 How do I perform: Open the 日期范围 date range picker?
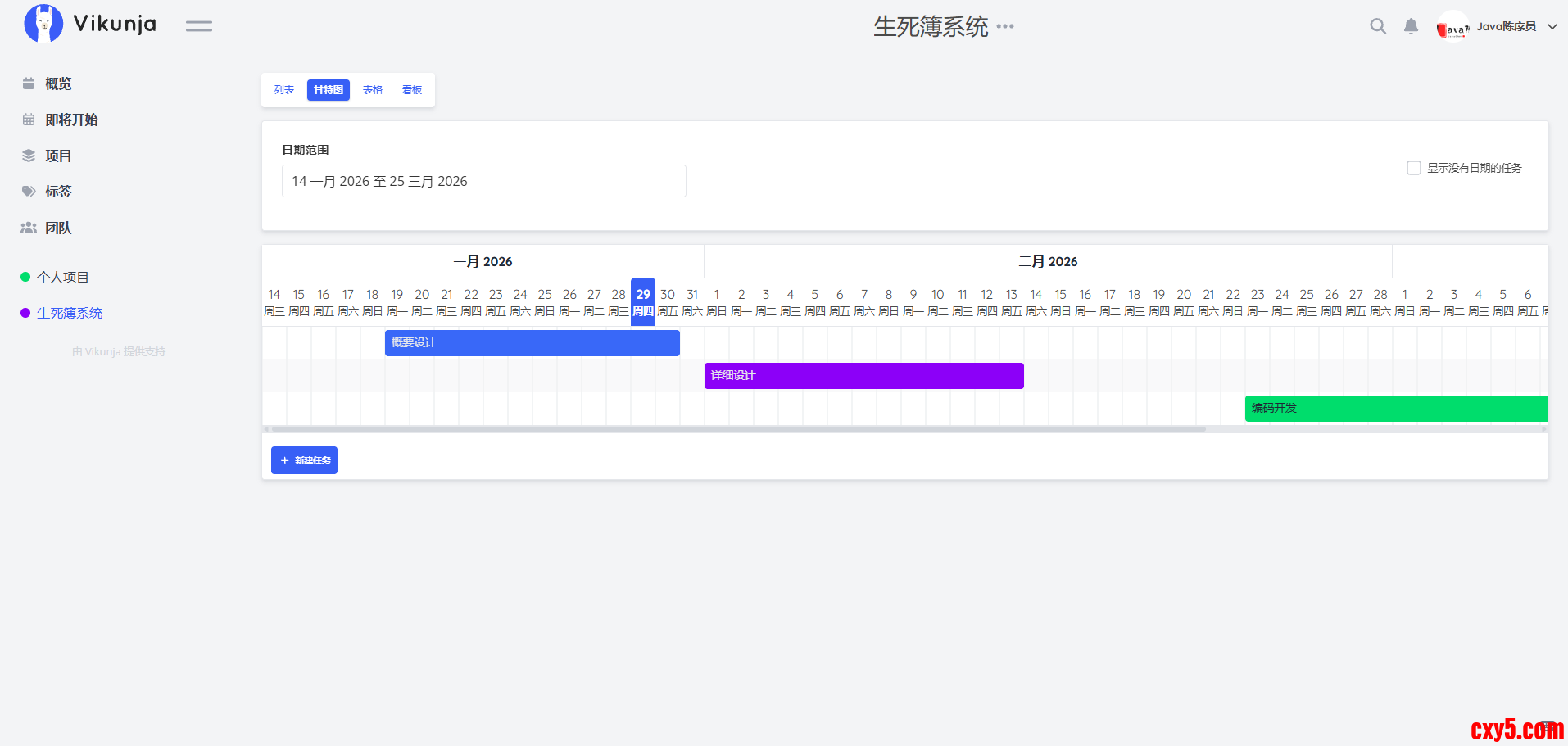point(483,181)
